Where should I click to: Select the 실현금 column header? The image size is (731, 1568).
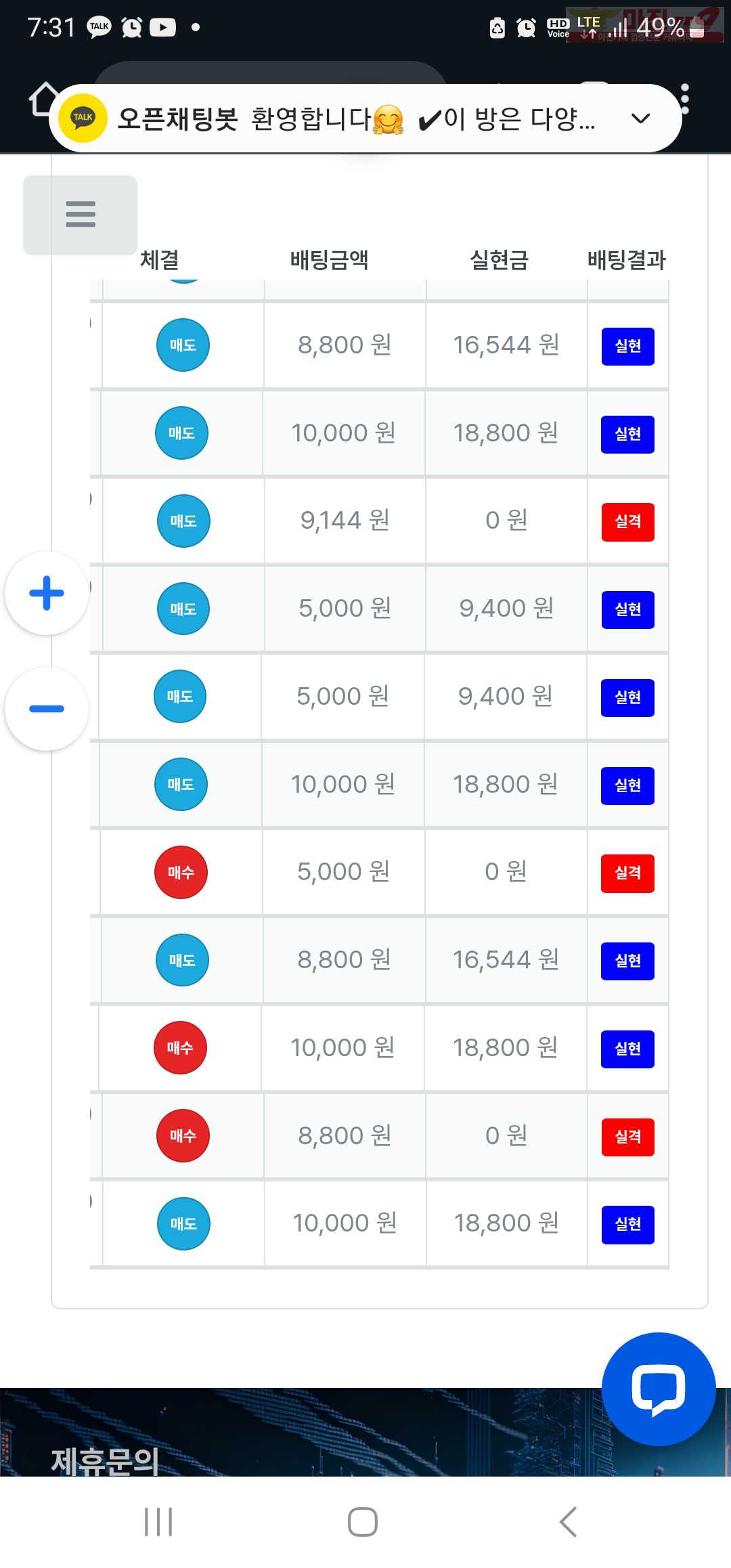pyautogui.click(x=499, y=260)
